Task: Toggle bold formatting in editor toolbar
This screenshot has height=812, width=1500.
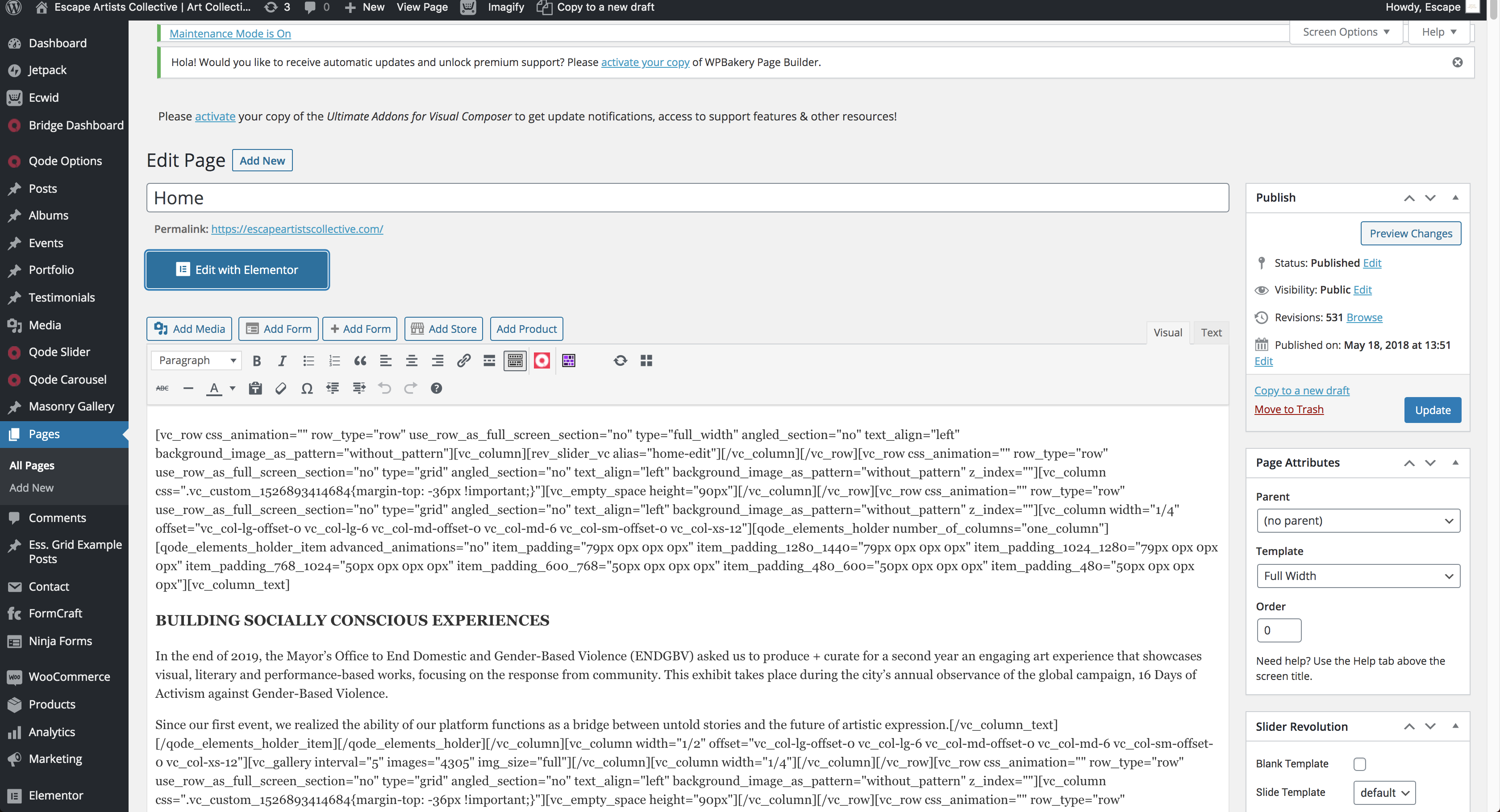Action: [x=256, y=361]
